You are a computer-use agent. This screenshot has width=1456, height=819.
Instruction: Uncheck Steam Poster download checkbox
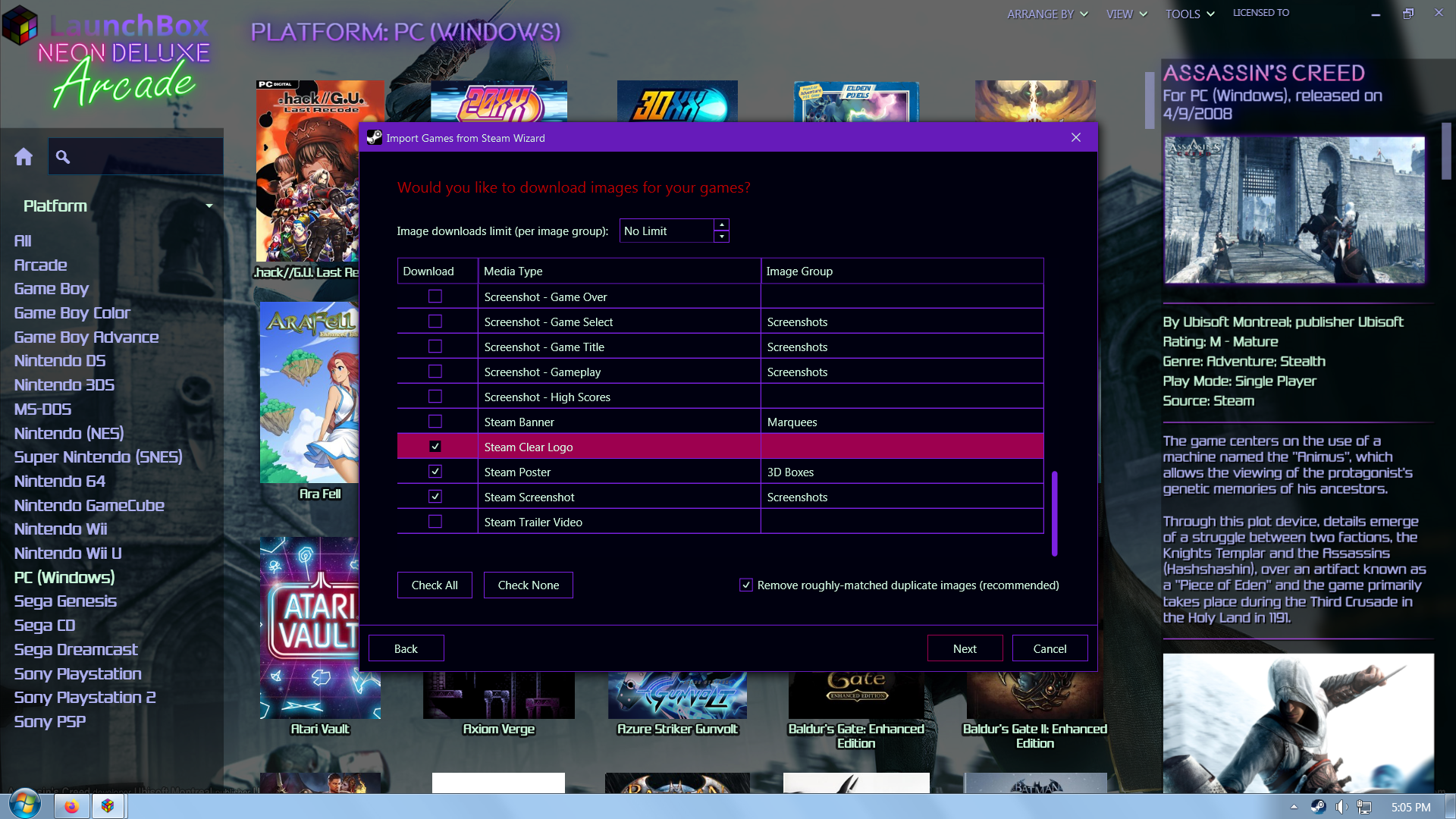pos(435,472)
